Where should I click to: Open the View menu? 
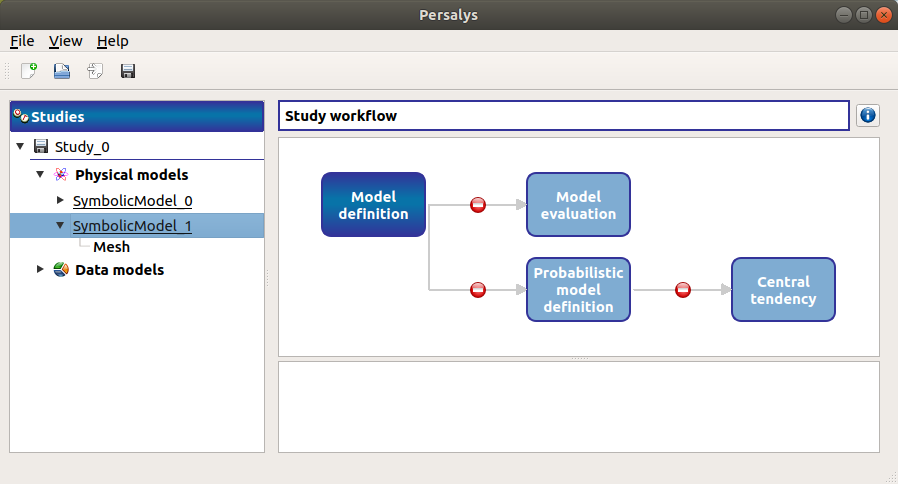pos(65,41)
